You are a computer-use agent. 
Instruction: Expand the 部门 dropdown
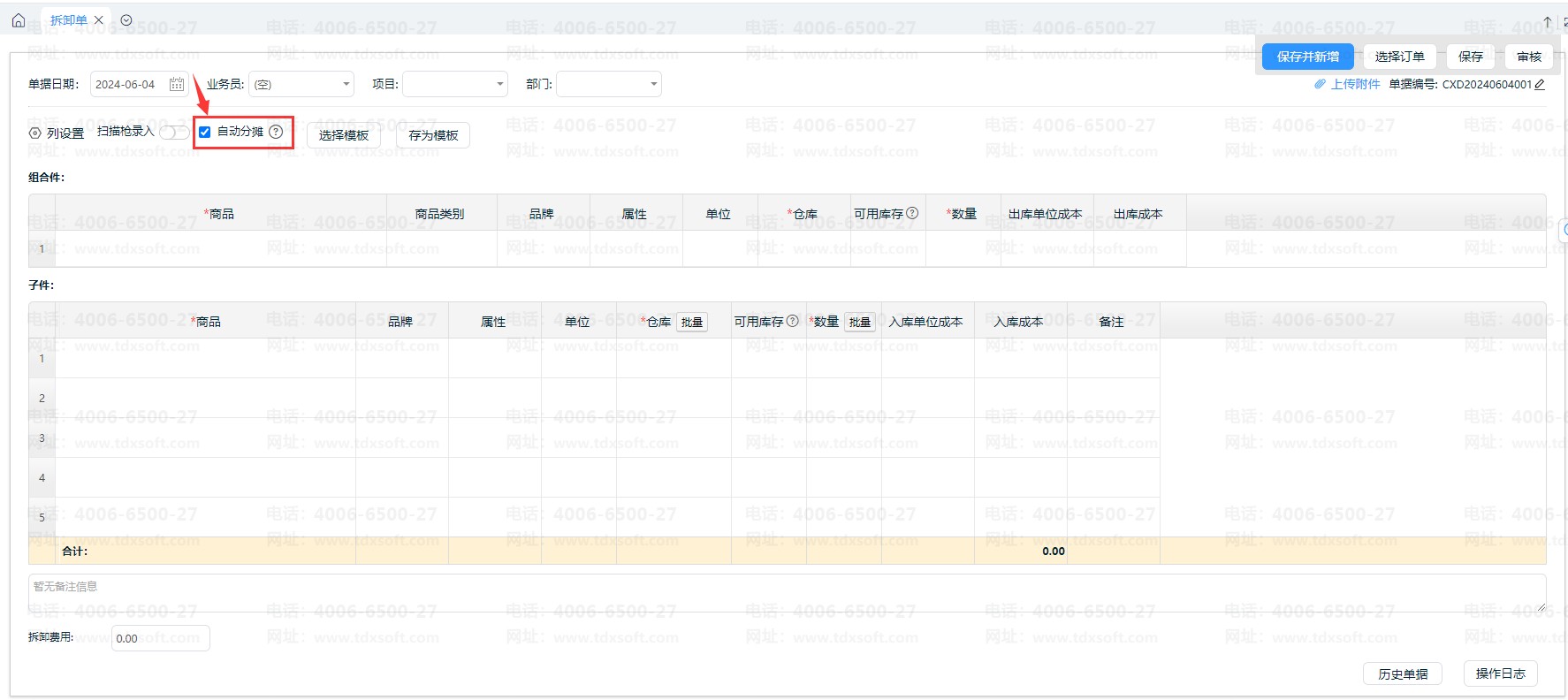[653, 85]
